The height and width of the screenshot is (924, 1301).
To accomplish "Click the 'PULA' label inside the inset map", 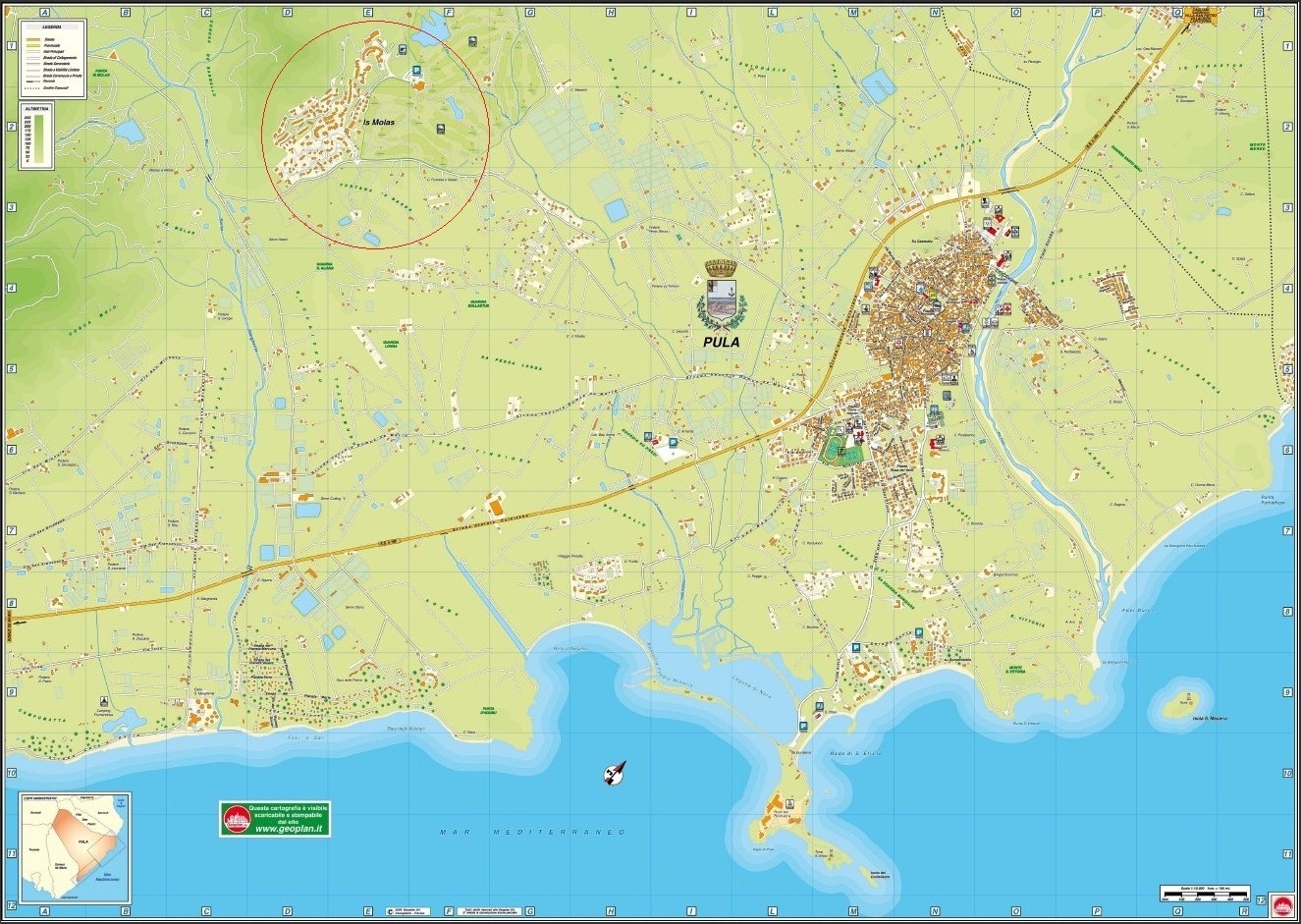I will (83, 842).
